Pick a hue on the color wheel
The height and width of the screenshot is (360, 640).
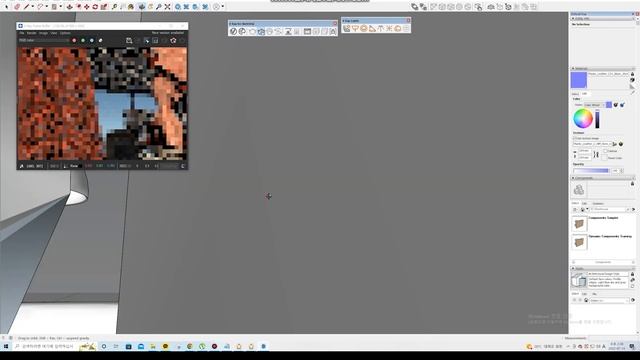pyautogui.click(x=583, y=118)
